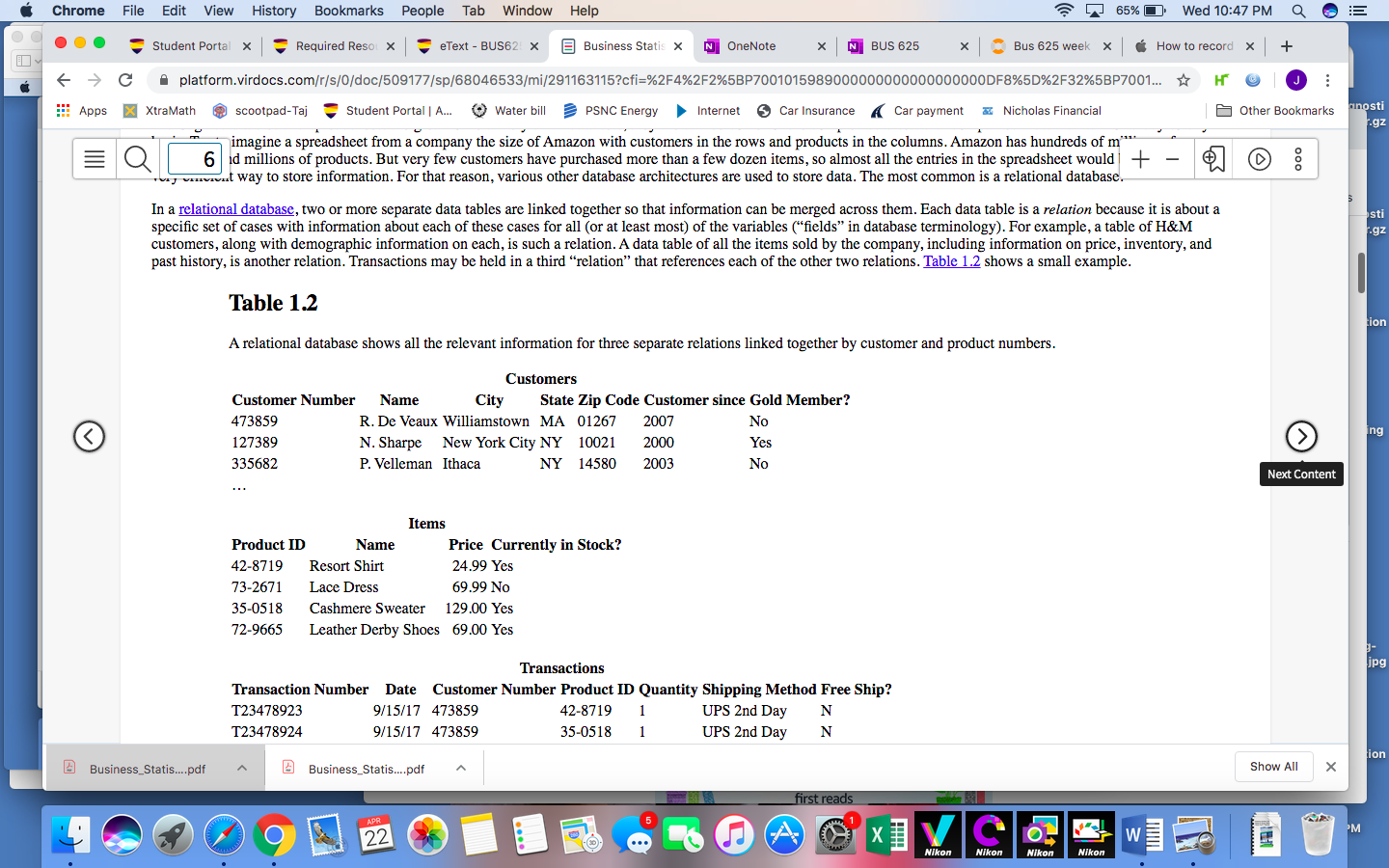Start read-aloud with the play circle icon

click(1260, 159)
